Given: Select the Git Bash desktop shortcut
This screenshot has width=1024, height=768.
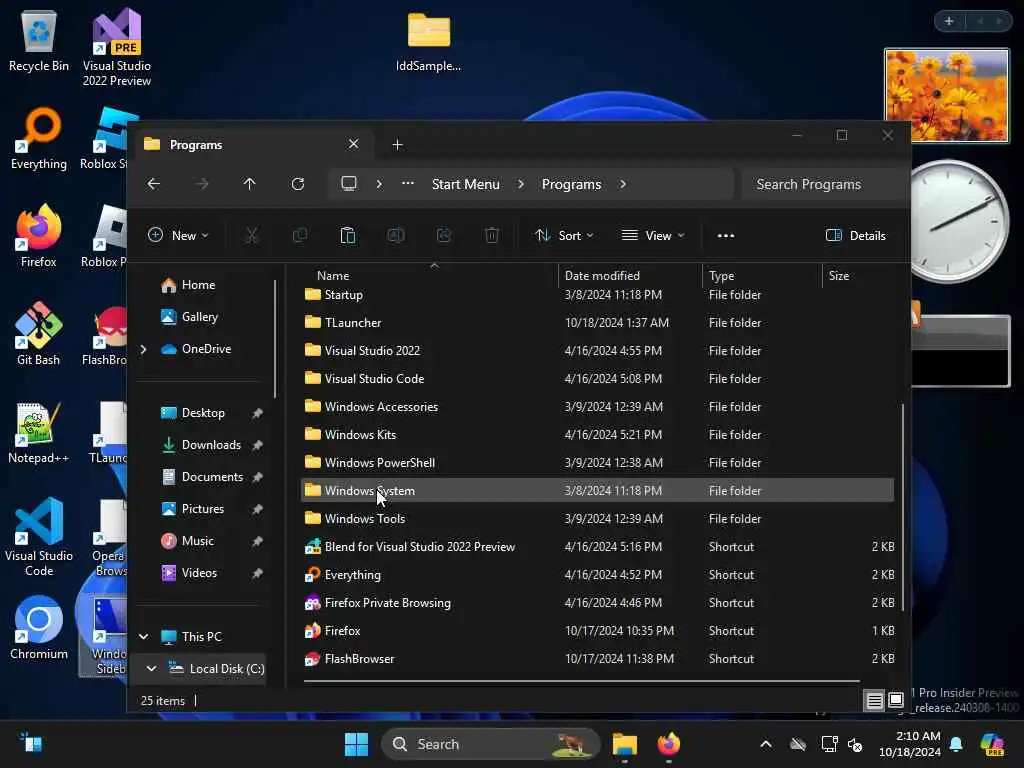Looking at the screenshot, I should pos(39,334).
